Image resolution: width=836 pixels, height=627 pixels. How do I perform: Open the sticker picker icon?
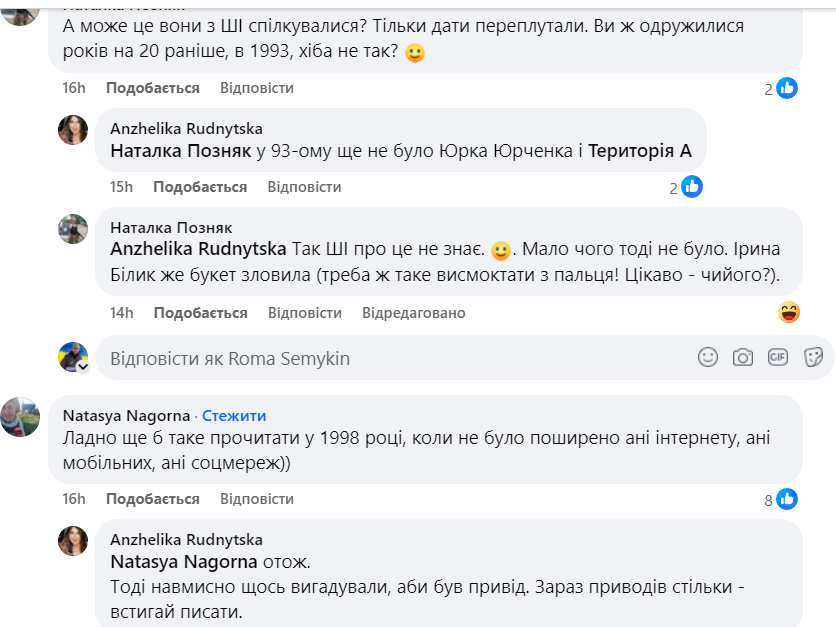point(813,357)
